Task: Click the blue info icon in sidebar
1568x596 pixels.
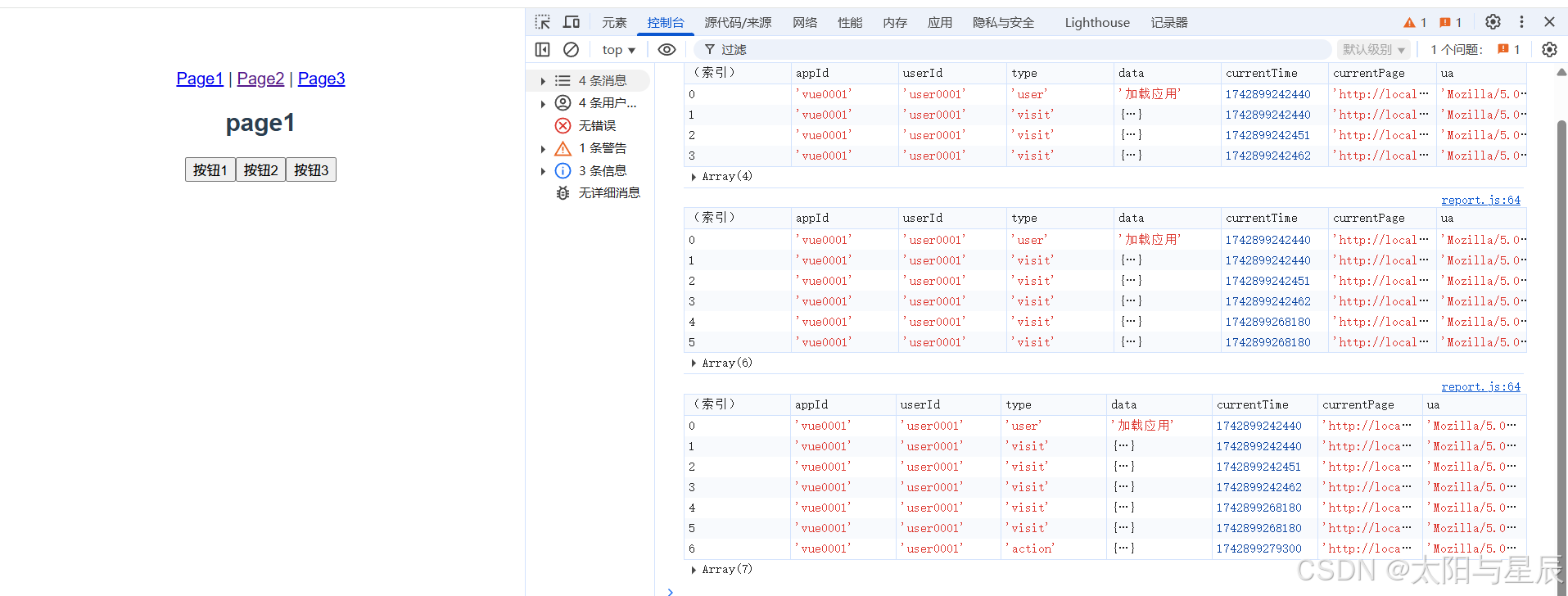Action: point(563,170)
